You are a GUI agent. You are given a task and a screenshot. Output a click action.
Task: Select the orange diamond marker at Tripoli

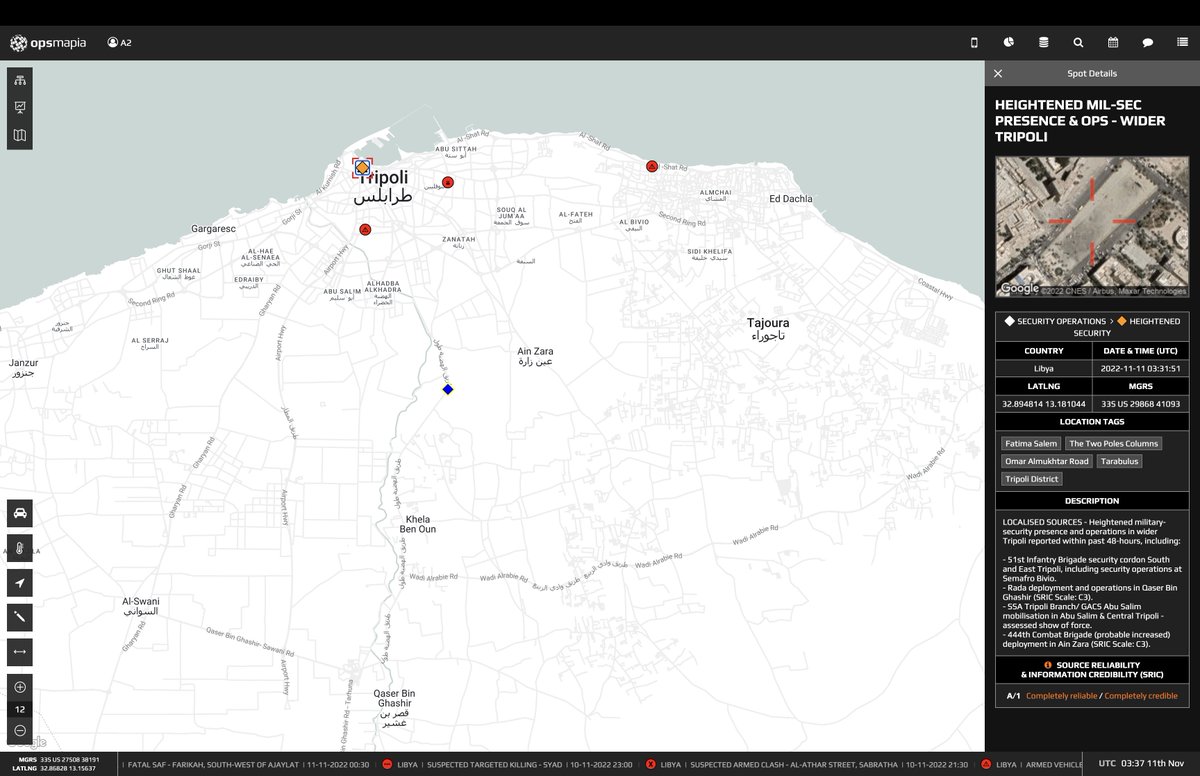(362, 168)
